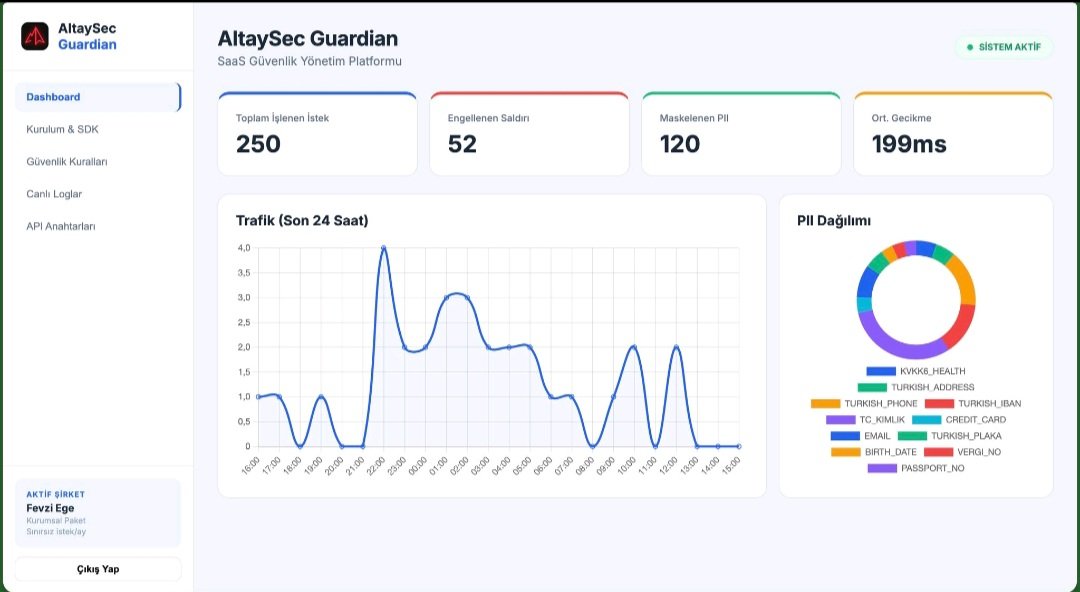The image size is (1080, 592).
Task: Toggle TC_KIMLIK legend swatch
Action: click(x=840, y=420)
